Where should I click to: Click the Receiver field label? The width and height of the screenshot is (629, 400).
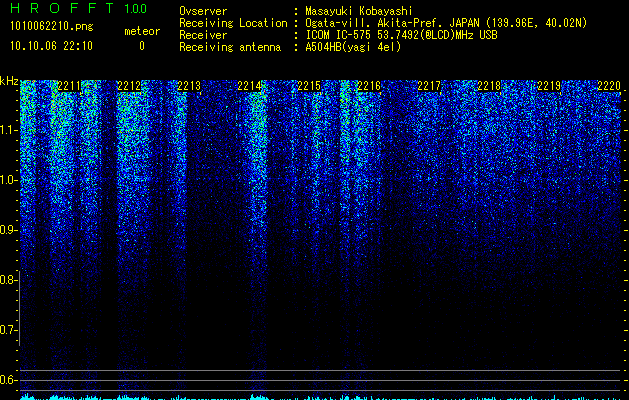[x=203, y=35]
